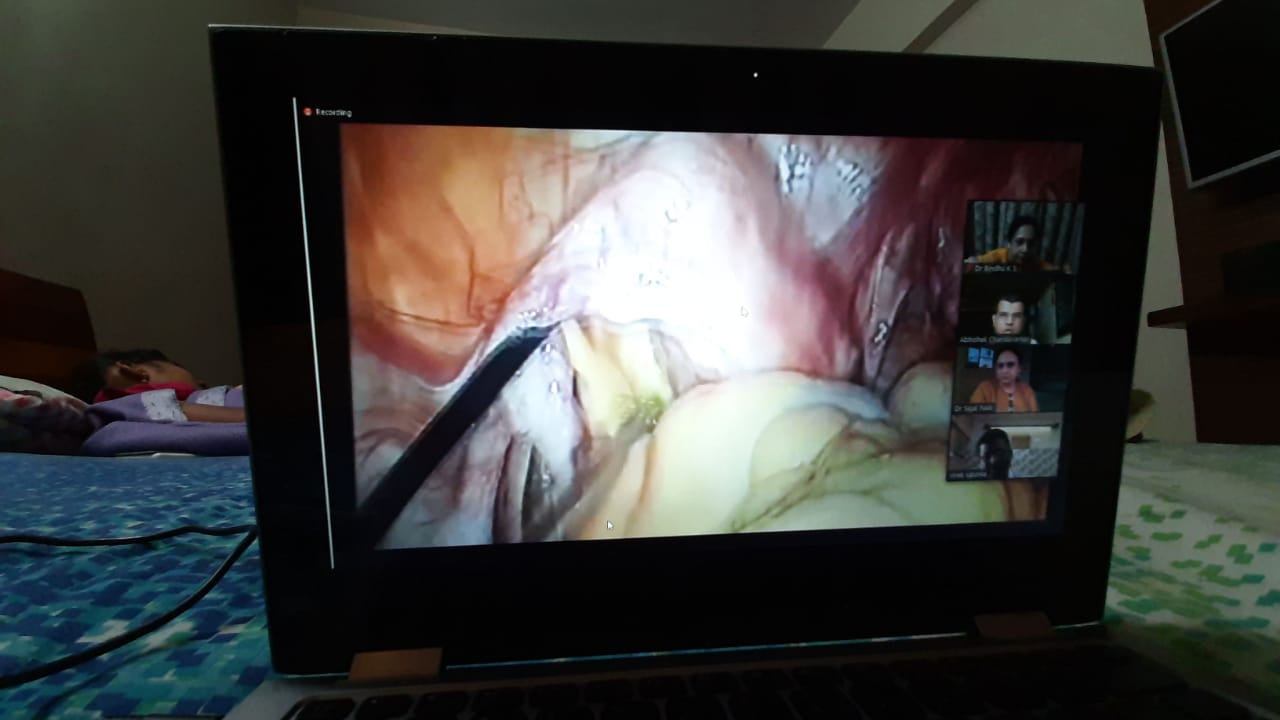Select the bottom participant video thumbnail

tap(1003, 446)
